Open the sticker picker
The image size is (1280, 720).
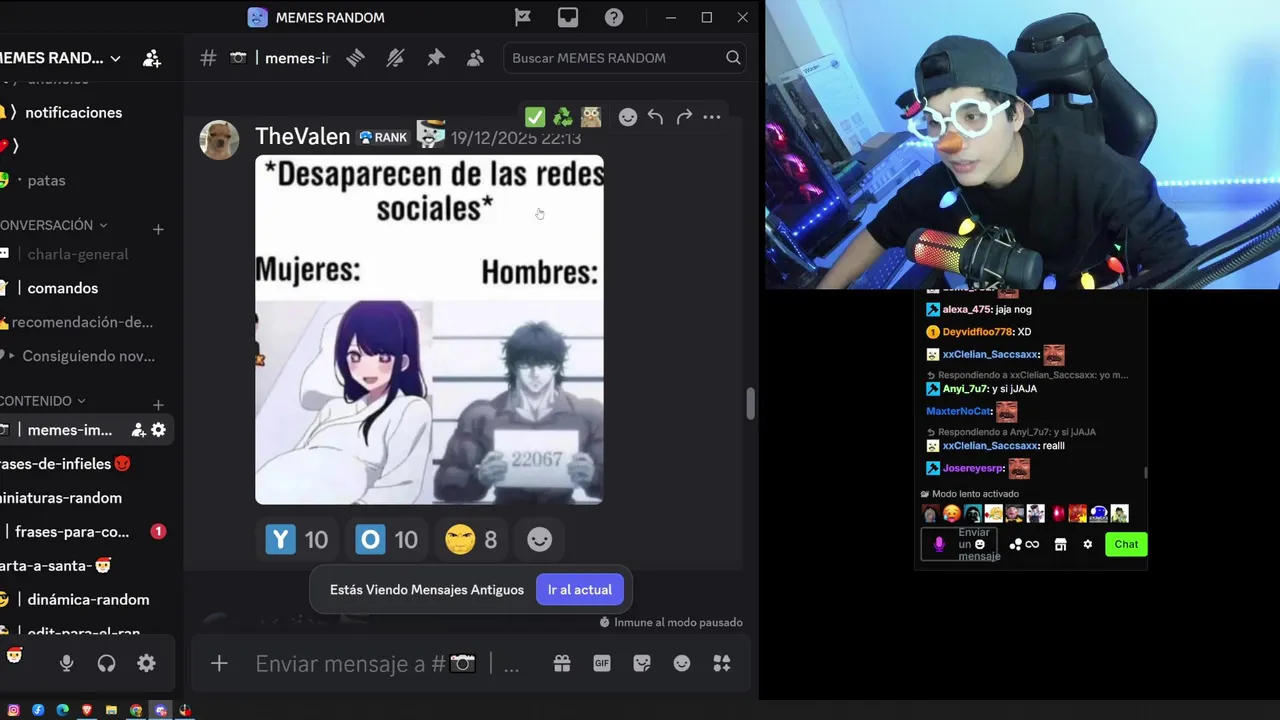[642, 663]
